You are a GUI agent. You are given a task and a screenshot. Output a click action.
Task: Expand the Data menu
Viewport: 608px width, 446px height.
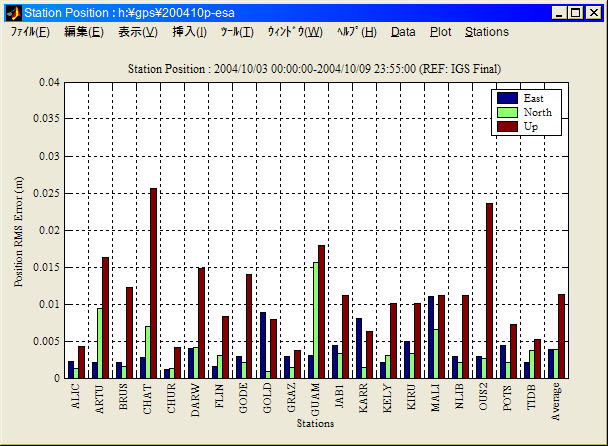(403, 32)
